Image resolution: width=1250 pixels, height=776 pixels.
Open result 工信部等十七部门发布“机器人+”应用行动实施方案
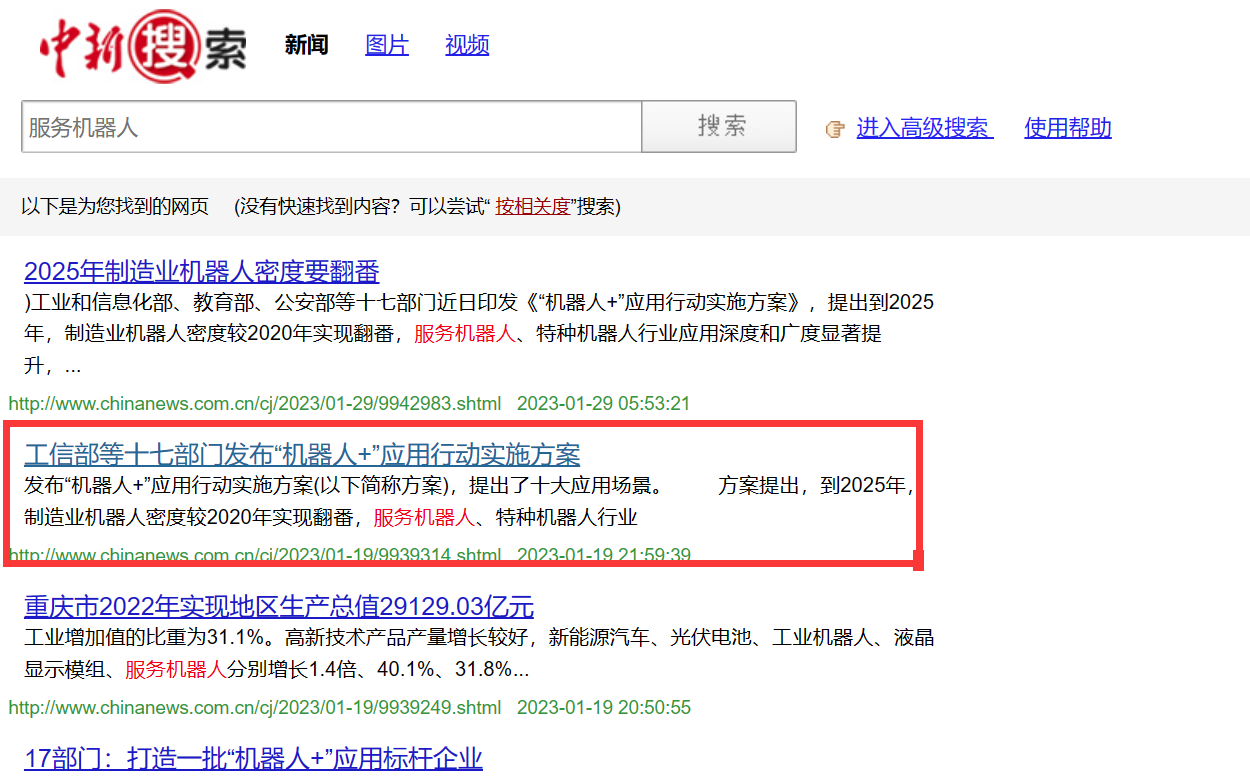pyautogui.click(x=302, y=454)
